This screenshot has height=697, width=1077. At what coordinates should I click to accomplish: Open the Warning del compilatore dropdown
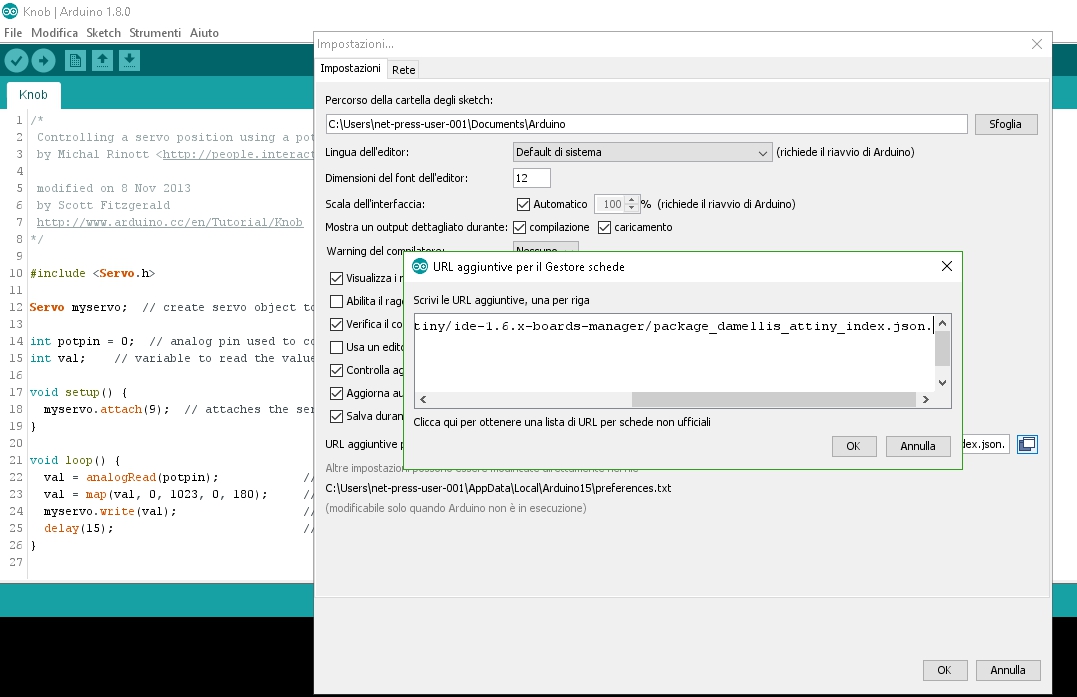click(546, 247)
